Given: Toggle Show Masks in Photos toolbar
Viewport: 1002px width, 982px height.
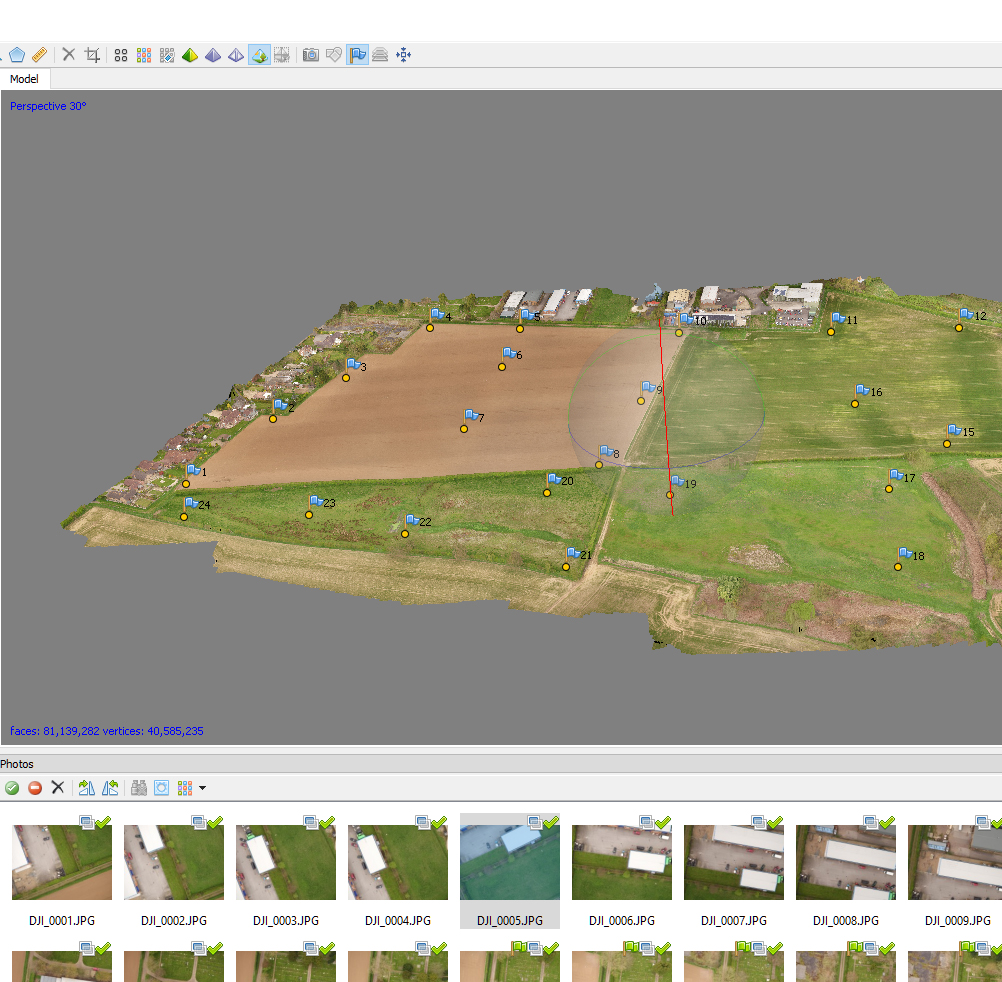Looking at the screenshot, I should [x=162, y=788].
